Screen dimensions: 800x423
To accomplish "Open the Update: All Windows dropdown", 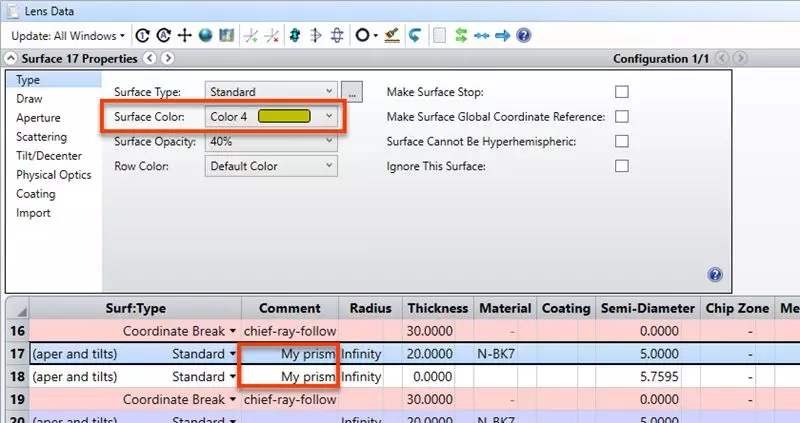I will pyautogui.click(x=68, y=36).
